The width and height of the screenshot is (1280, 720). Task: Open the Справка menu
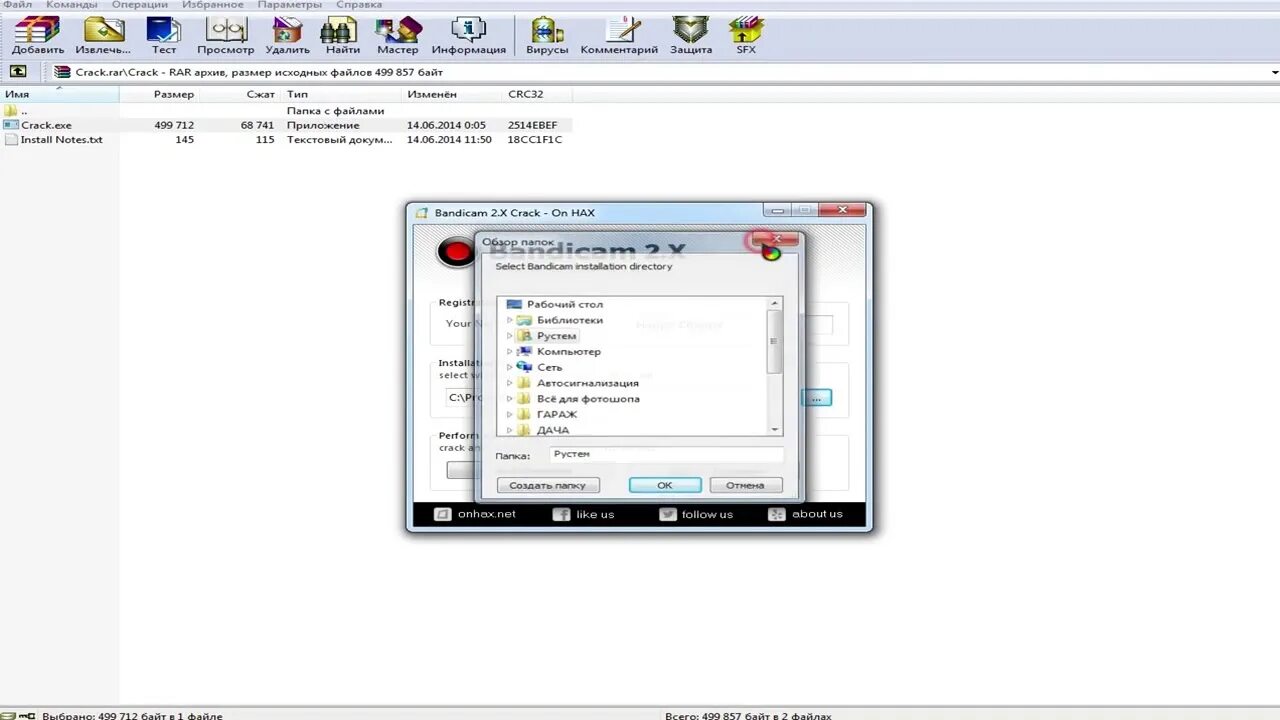coord(359,5)
